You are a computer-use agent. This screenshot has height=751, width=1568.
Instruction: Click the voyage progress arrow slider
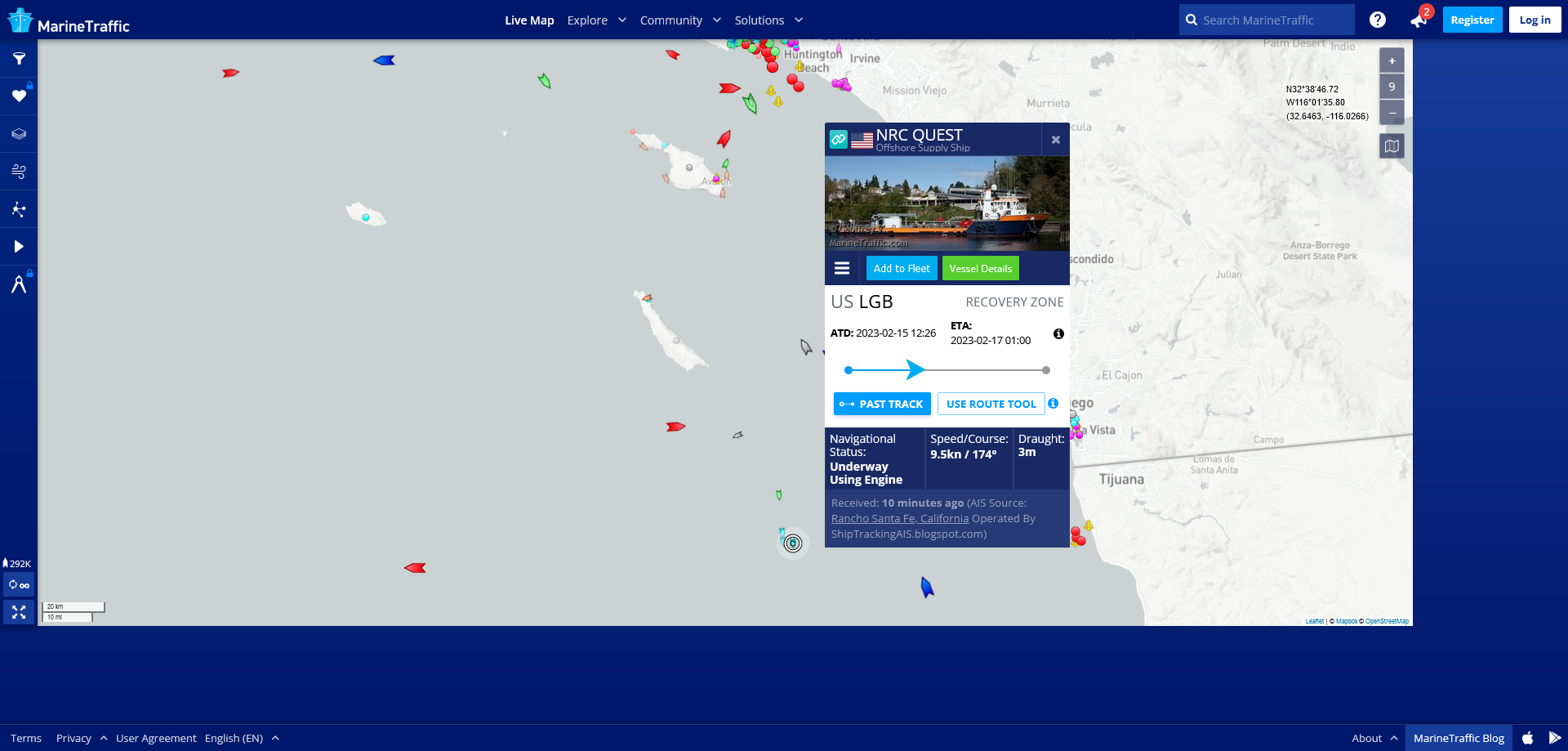click(x=915, y=370)
